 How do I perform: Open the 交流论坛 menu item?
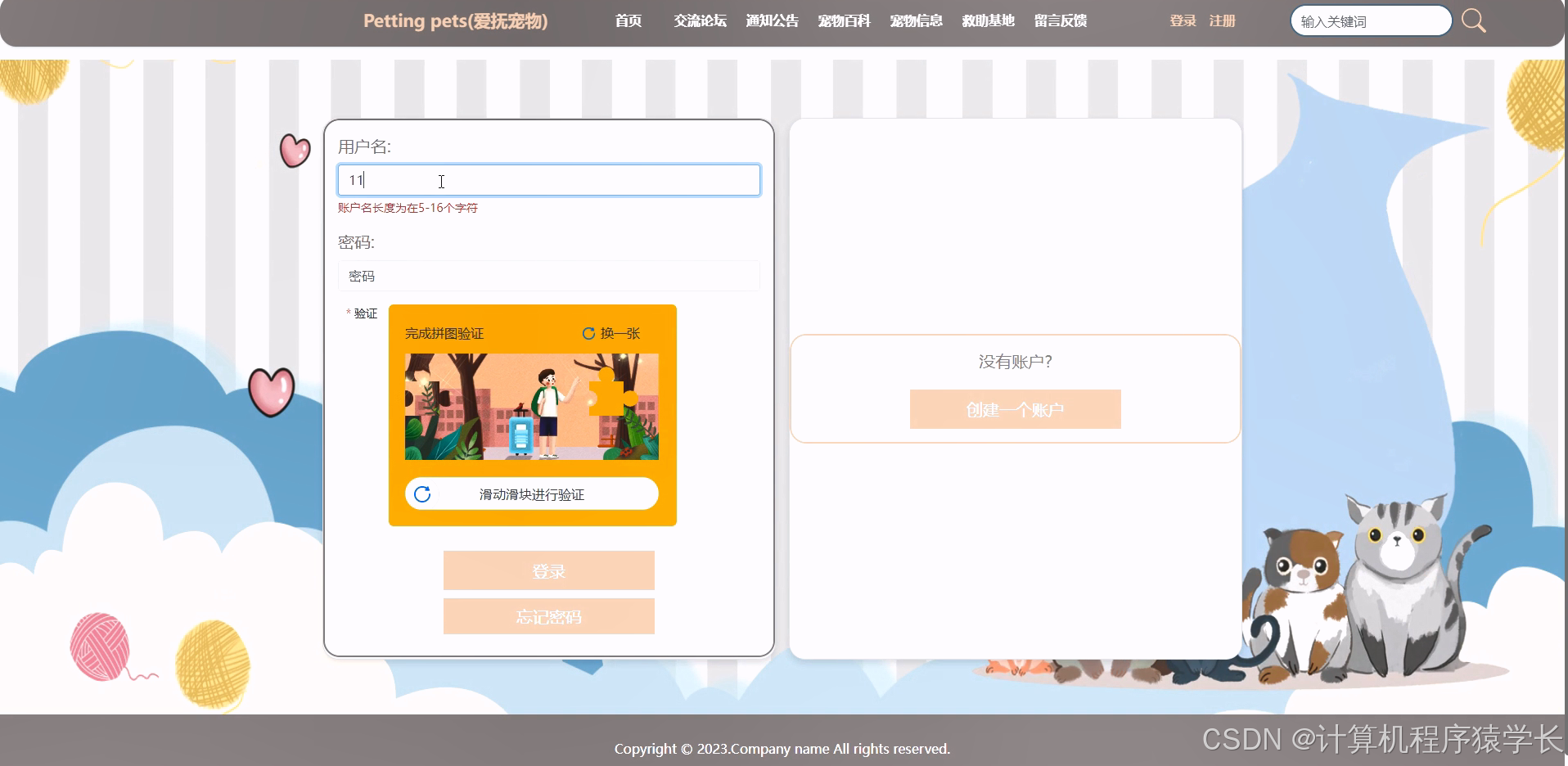(700, 20)
